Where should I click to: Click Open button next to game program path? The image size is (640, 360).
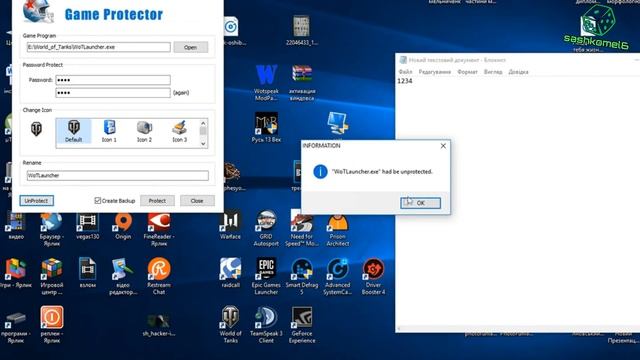pos(191,47)
